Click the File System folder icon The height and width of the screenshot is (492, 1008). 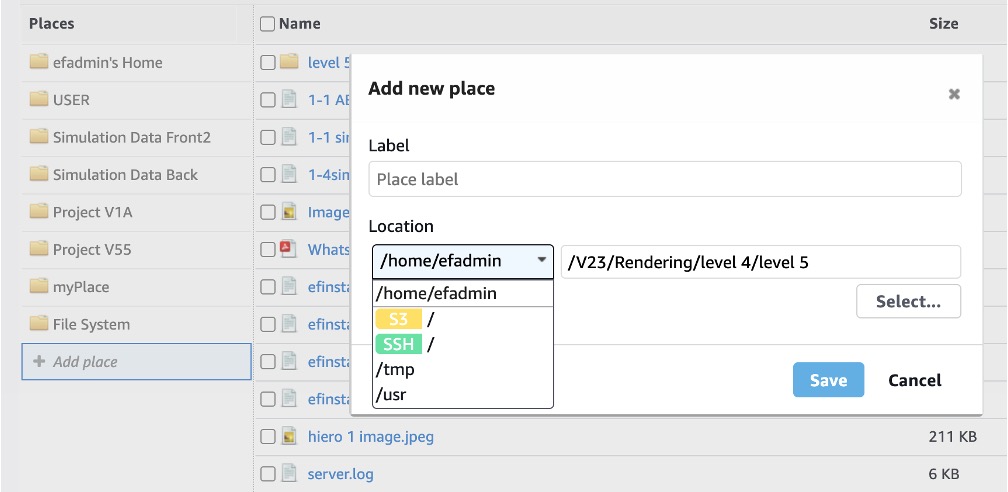click(x=39, y=324)
